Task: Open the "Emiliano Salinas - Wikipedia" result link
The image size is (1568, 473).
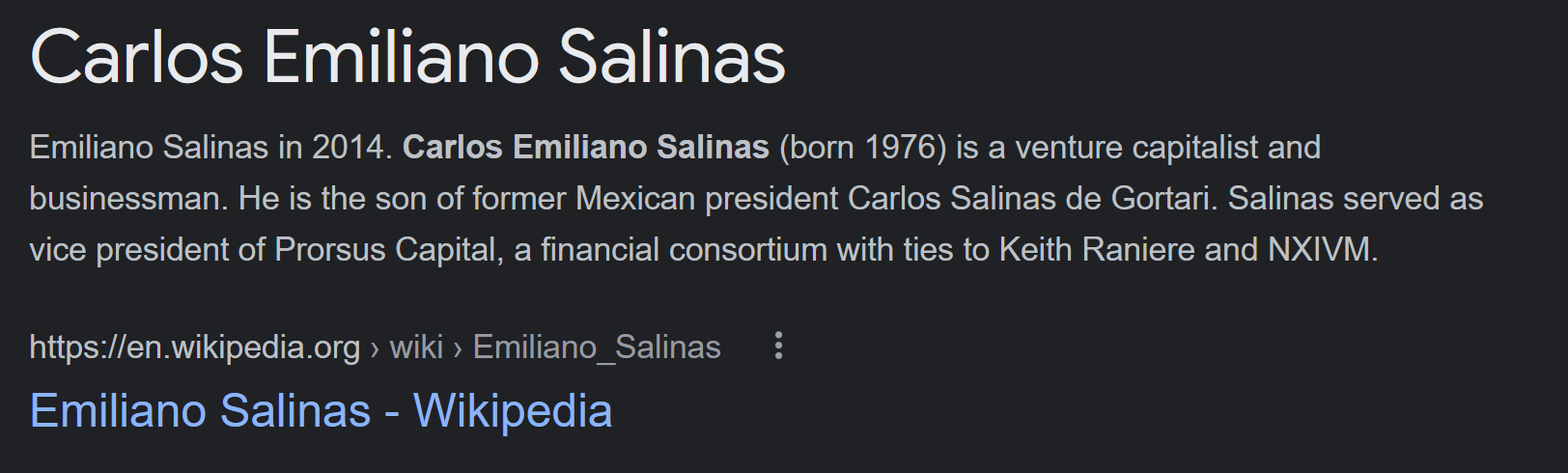Action: tap(321, 410)
